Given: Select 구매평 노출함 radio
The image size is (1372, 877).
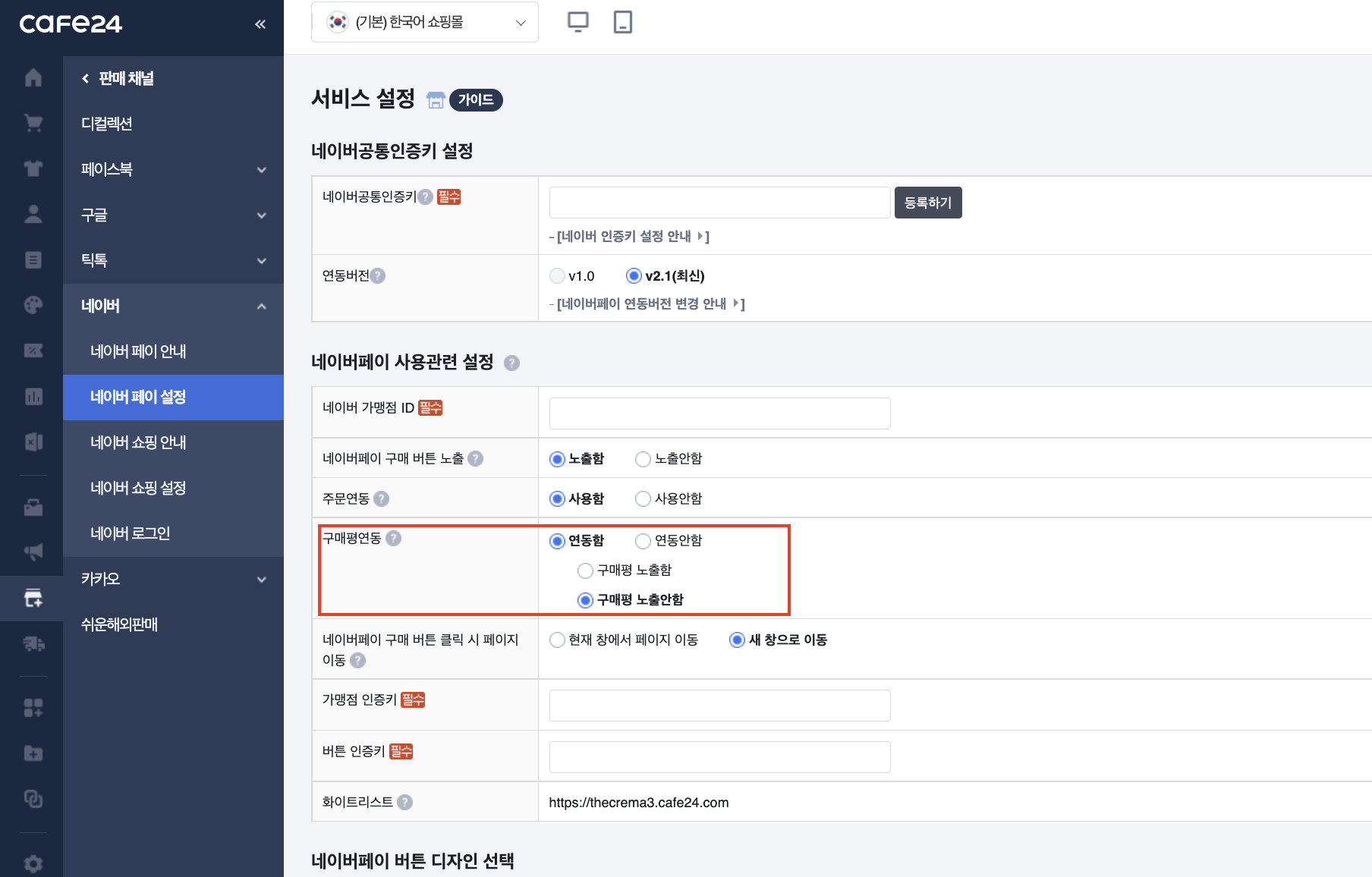Looking at the screenshot, I should click(586, 571).
